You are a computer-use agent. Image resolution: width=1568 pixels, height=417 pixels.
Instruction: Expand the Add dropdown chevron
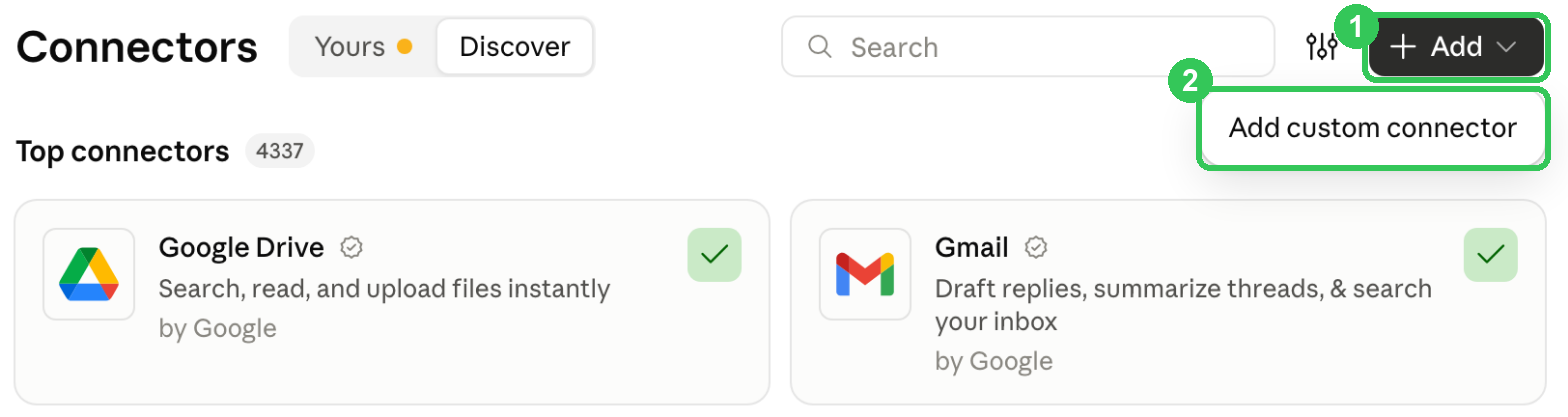[x=1506, y=47]
